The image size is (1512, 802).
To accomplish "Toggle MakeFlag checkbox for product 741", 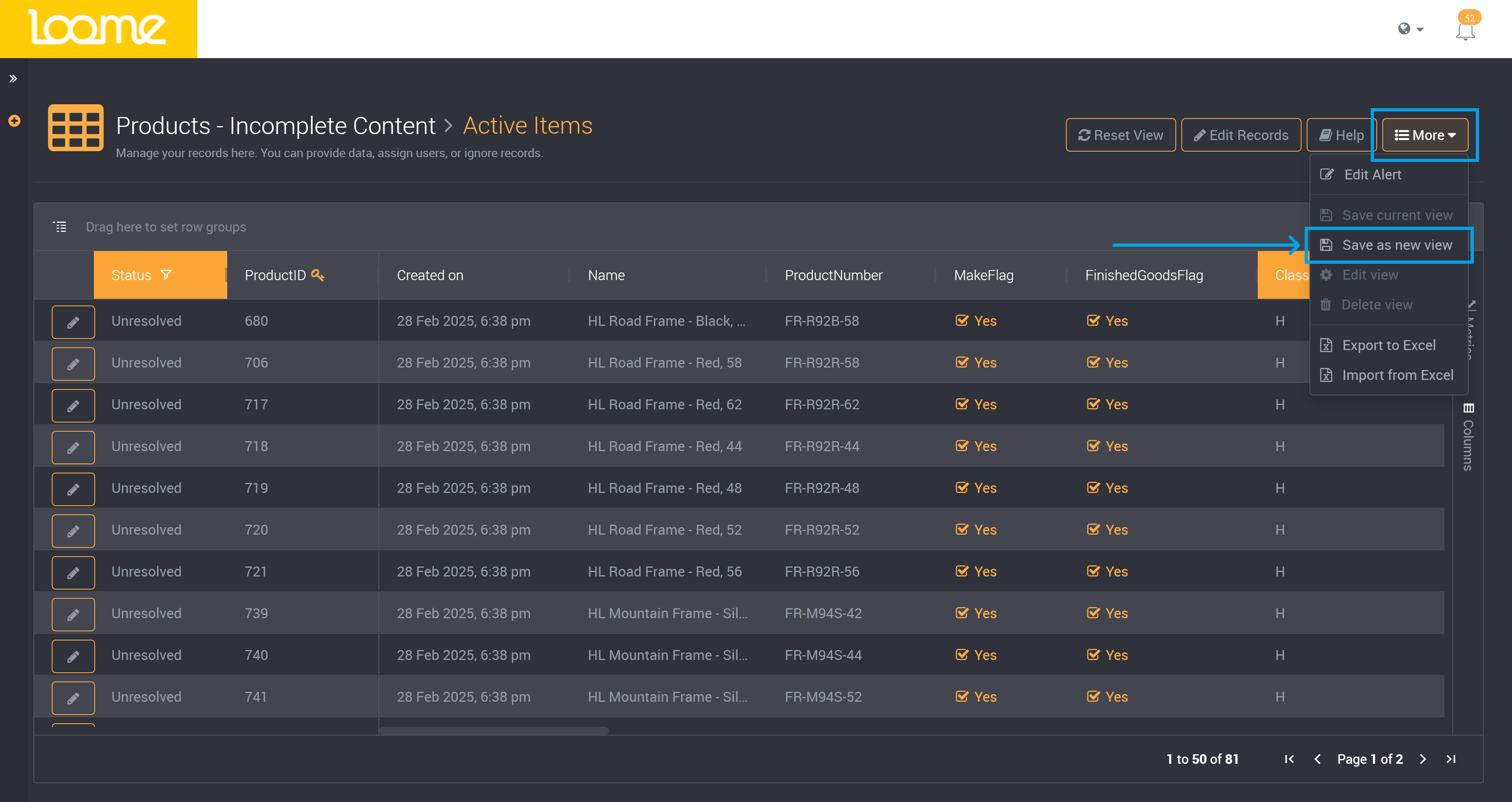I will [961, 697].
